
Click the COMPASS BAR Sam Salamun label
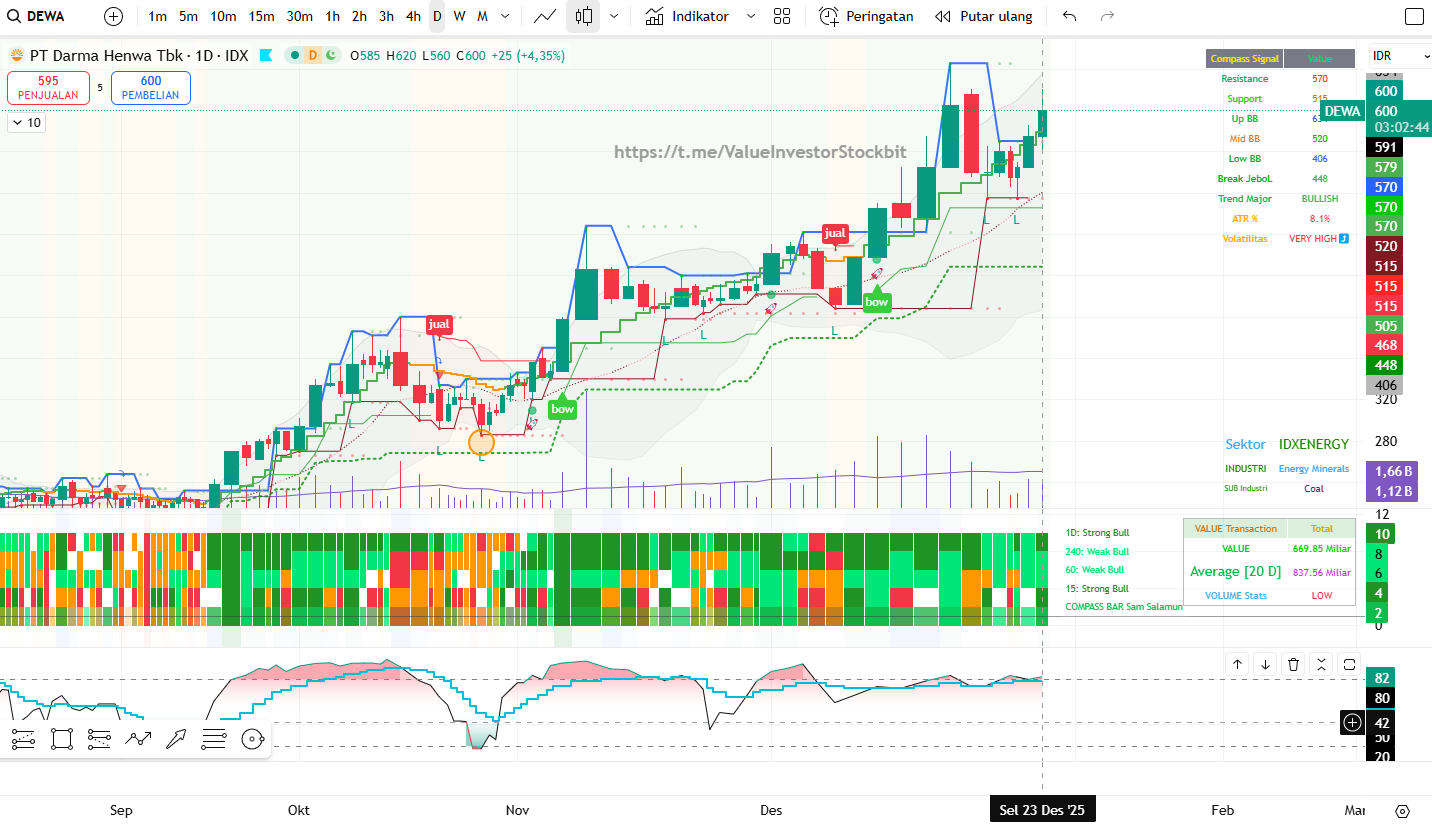click(x=1124, y=607)
